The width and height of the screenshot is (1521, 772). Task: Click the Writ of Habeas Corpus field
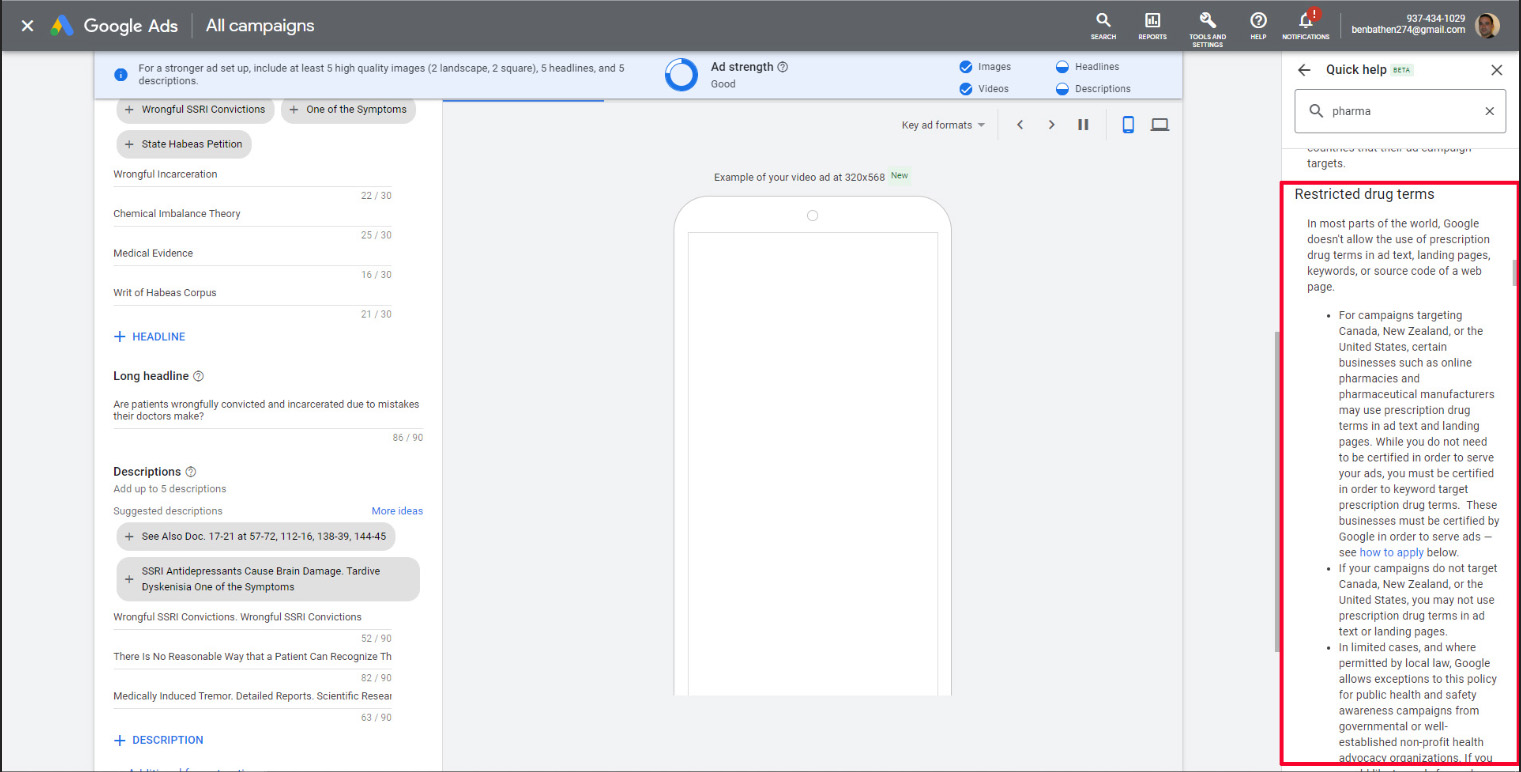pyautogui.click(x=250, y=293)
